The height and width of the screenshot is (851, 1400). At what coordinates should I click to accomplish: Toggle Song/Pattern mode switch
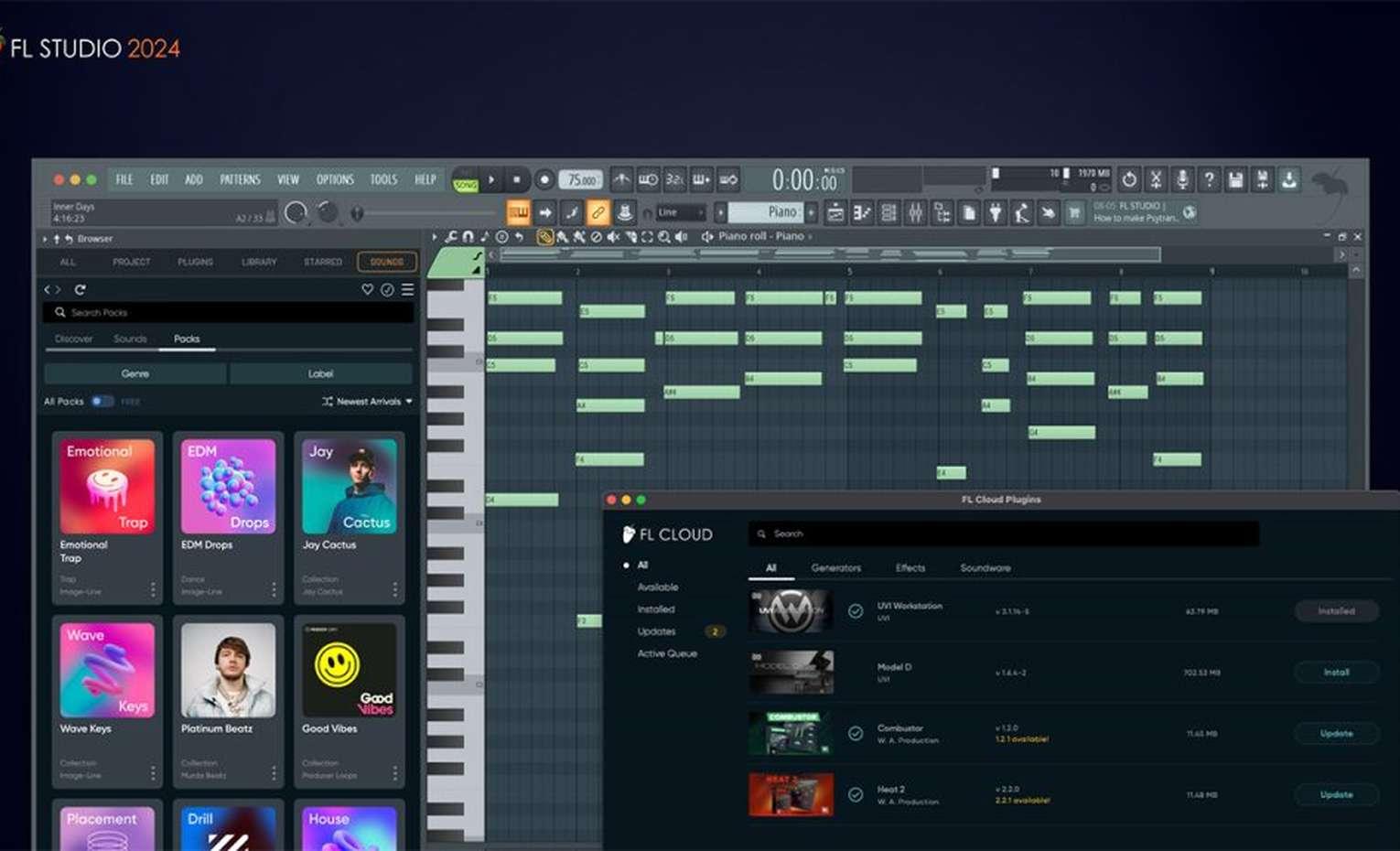(x=466, y=180)
